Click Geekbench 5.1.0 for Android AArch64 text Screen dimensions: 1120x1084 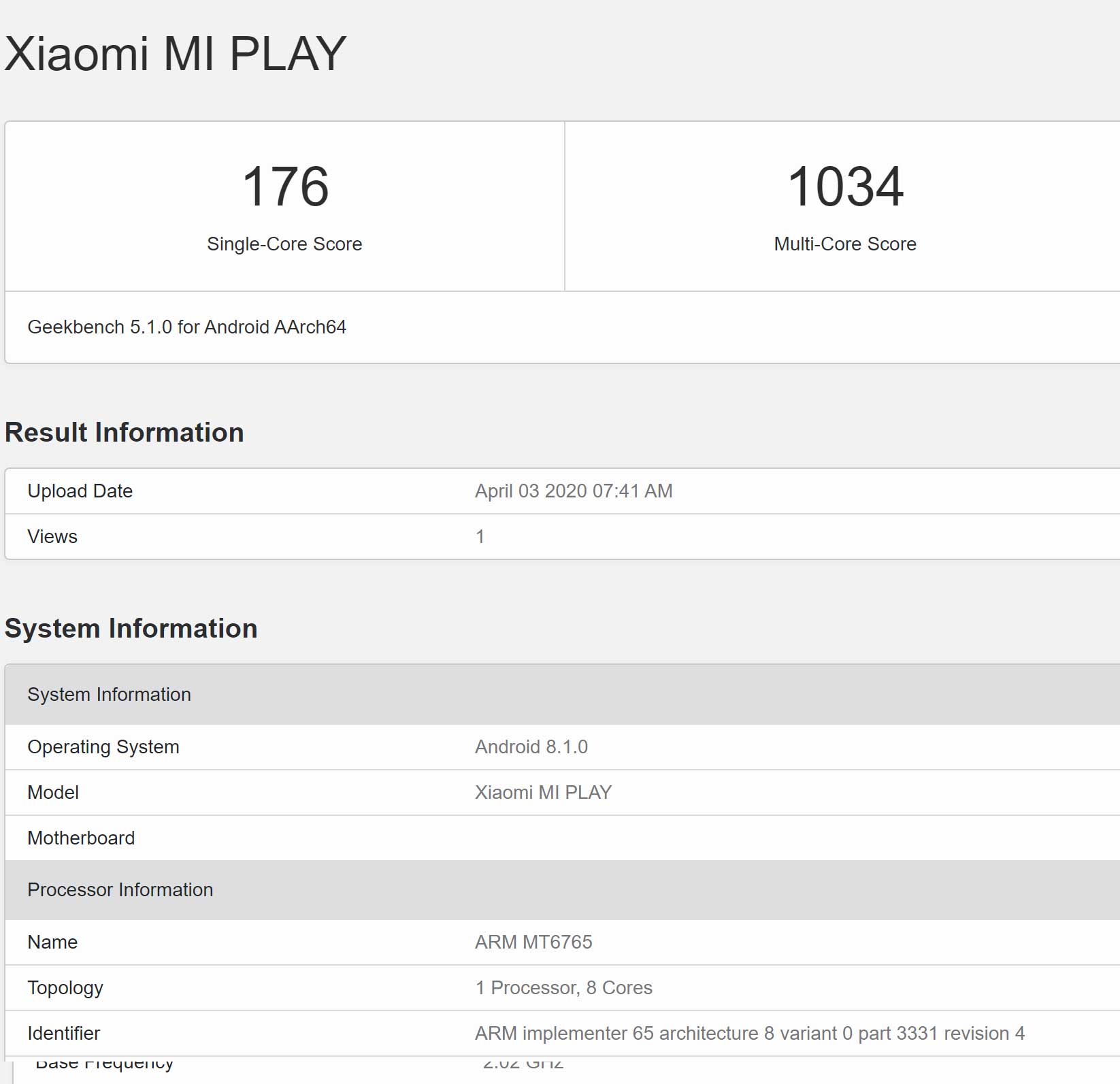(186, 327)
